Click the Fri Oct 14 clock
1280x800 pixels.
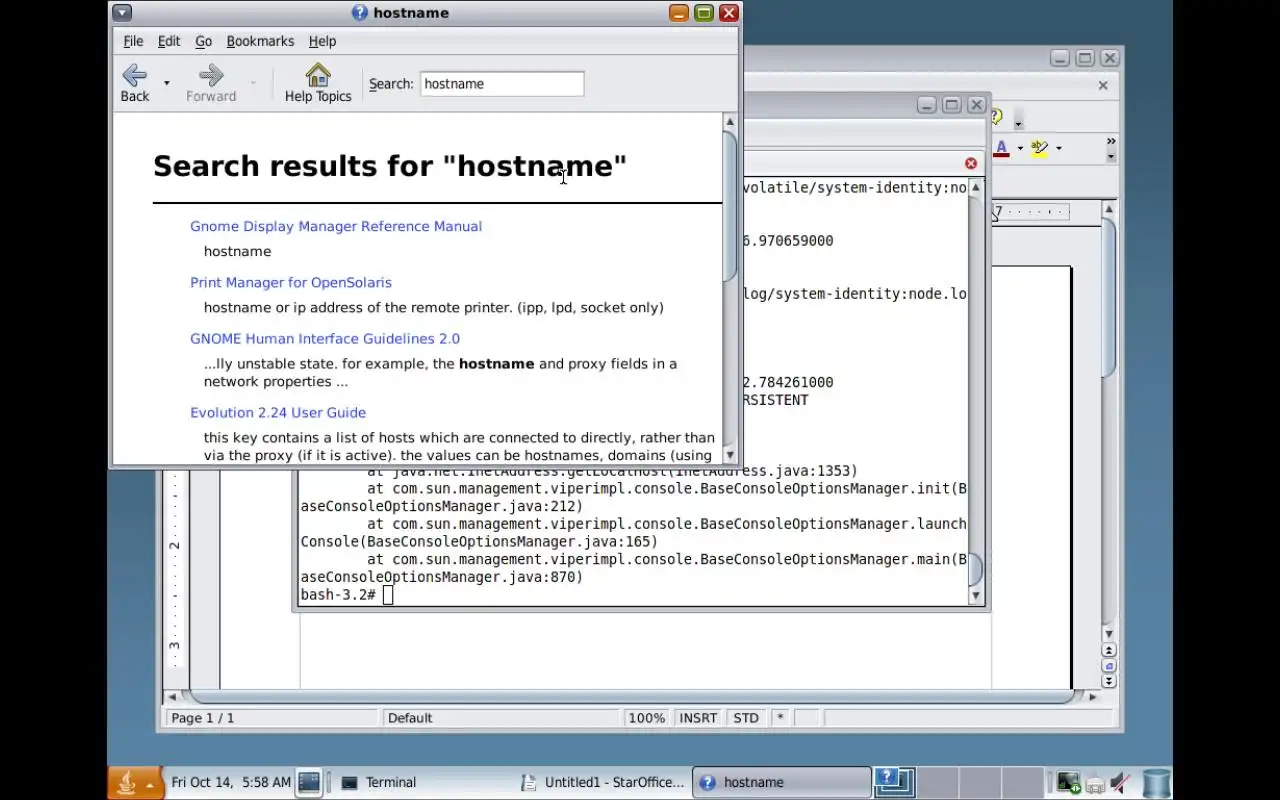tap(231, 782)
